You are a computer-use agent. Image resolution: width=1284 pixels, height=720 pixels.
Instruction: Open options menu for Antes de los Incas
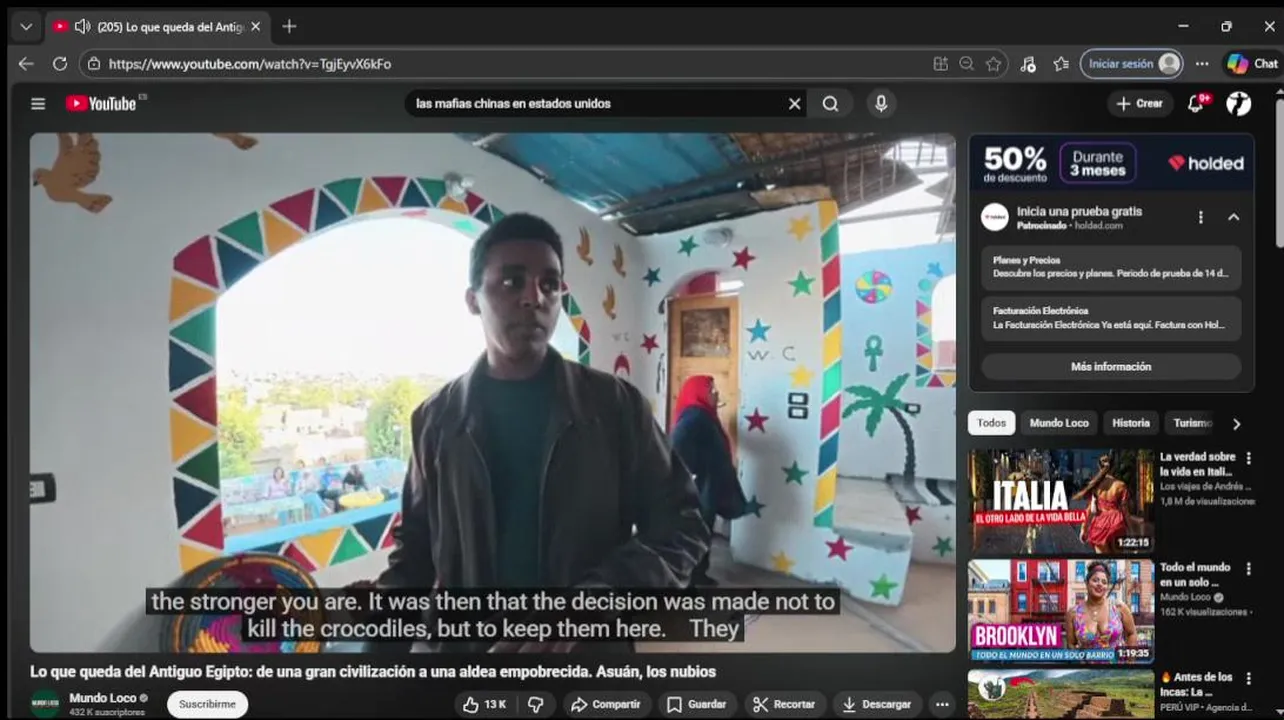tap(1248, 678)
